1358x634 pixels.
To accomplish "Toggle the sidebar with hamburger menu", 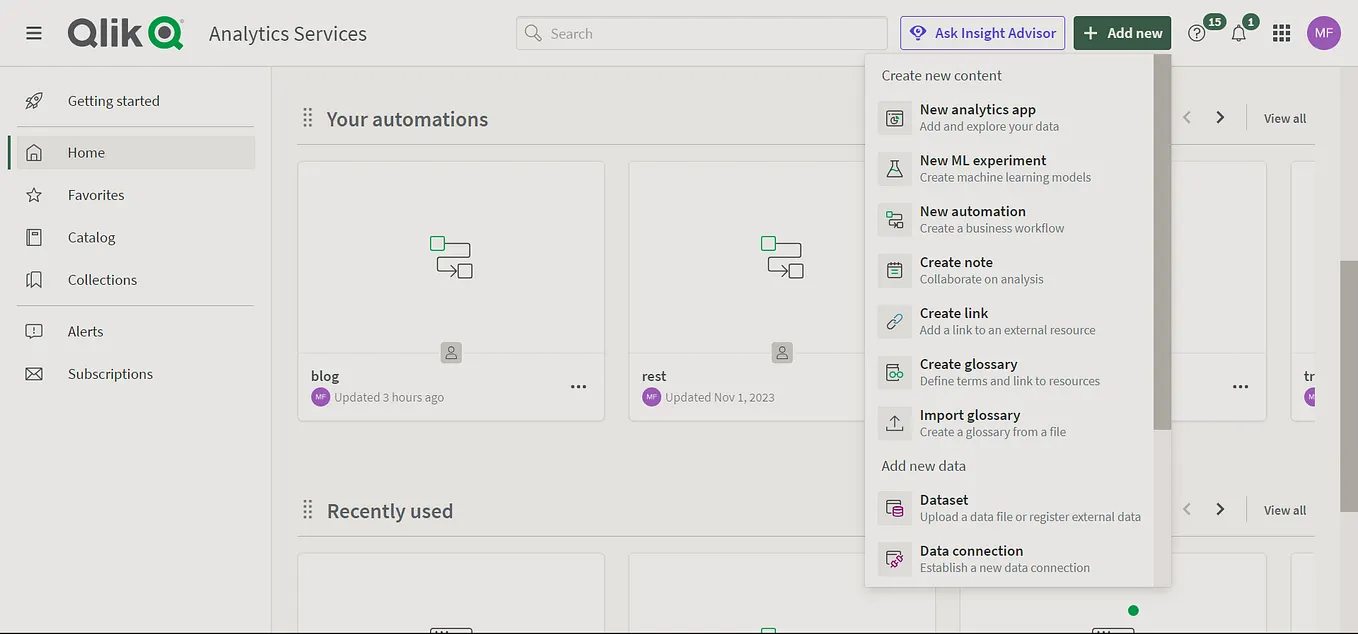I will (33, 32).
